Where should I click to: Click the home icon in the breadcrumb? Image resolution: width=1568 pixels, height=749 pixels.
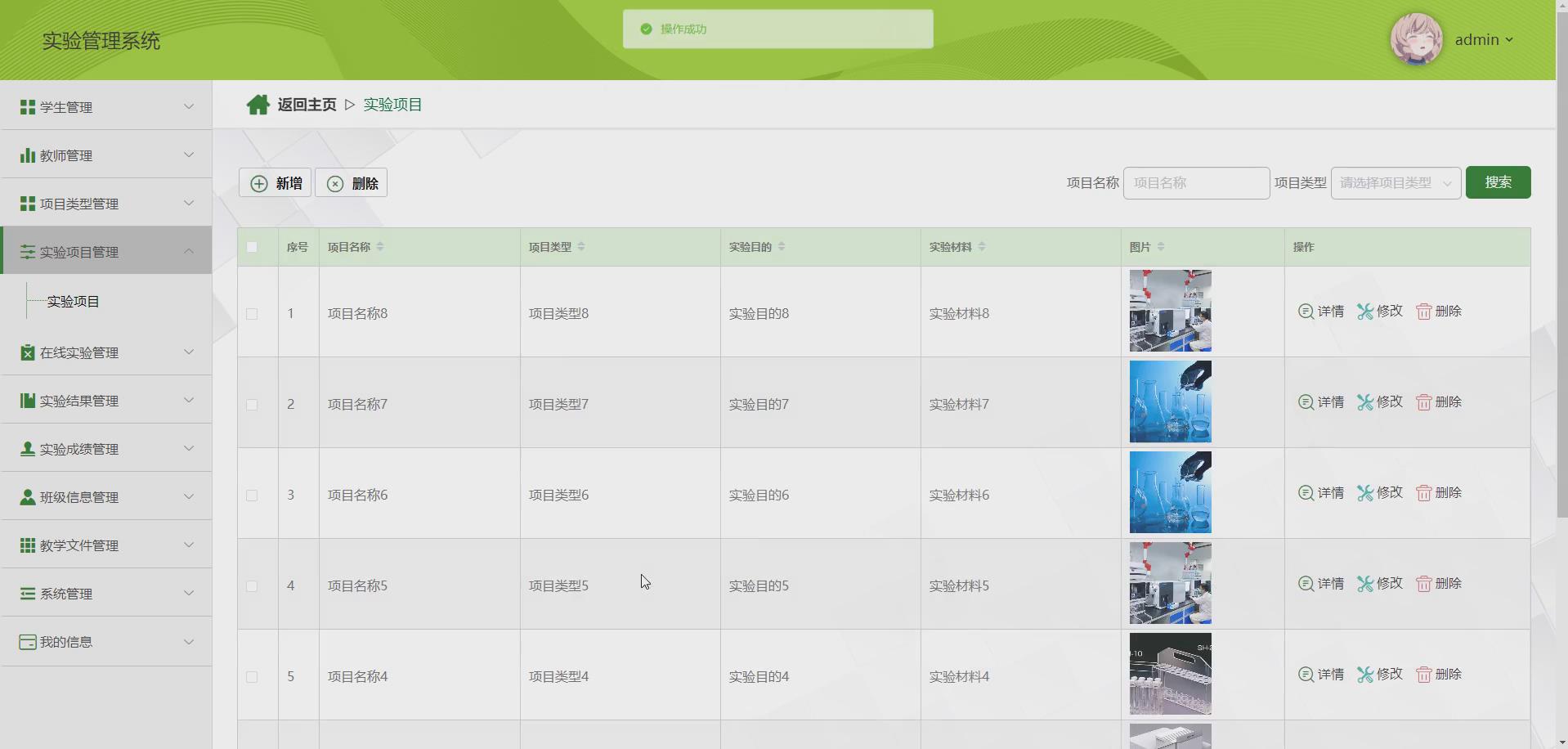click(258, 104)
